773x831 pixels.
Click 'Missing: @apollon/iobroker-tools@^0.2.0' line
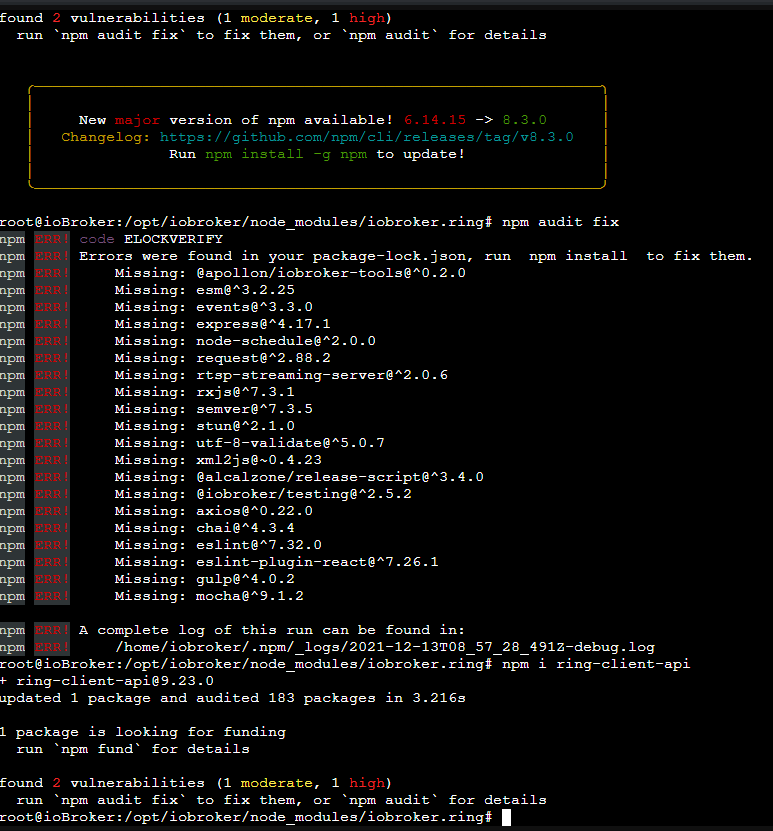pyautogui.click(x=290, y=273)
